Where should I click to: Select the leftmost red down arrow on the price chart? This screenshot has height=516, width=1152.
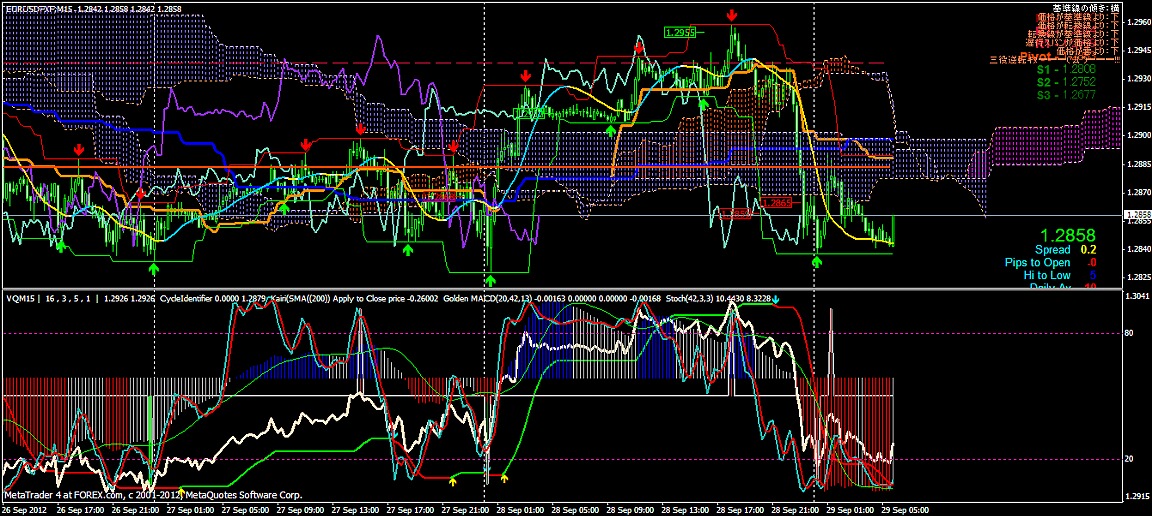(x=79, y=149)
